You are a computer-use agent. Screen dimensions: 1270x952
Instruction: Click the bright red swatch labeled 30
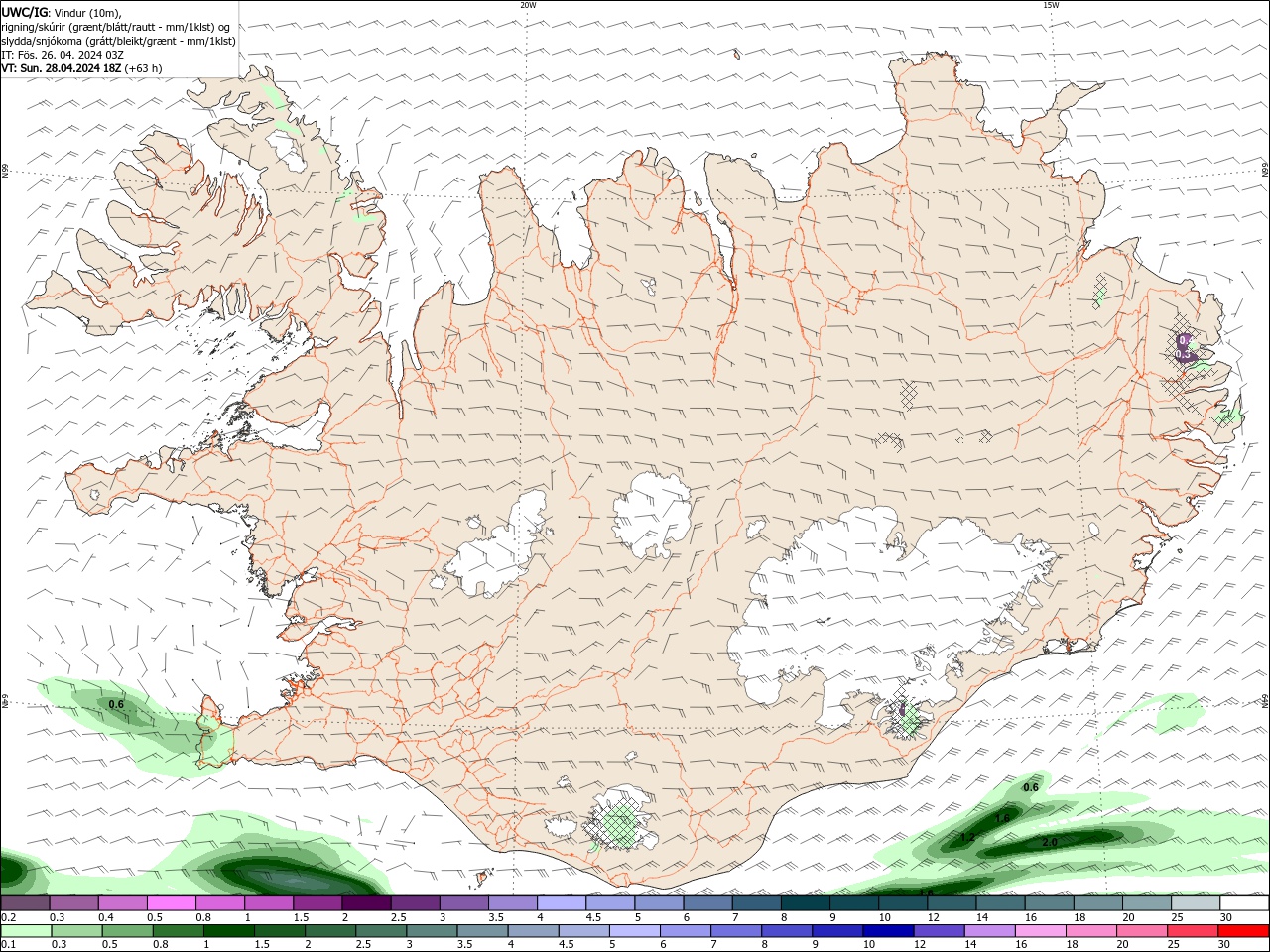[1243, 931]
